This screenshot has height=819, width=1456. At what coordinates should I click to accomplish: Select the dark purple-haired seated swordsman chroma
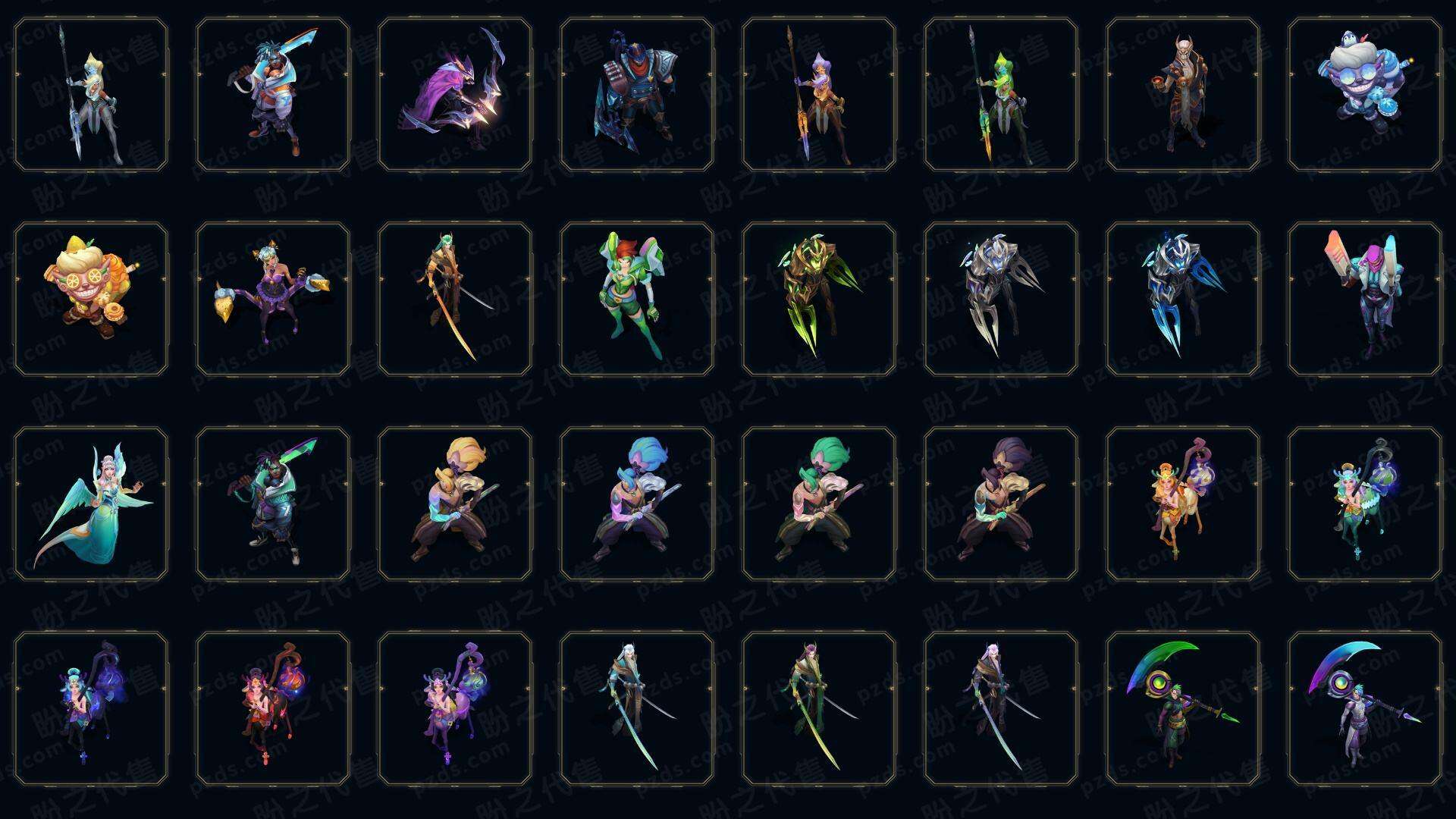(x=1001, y=504)
